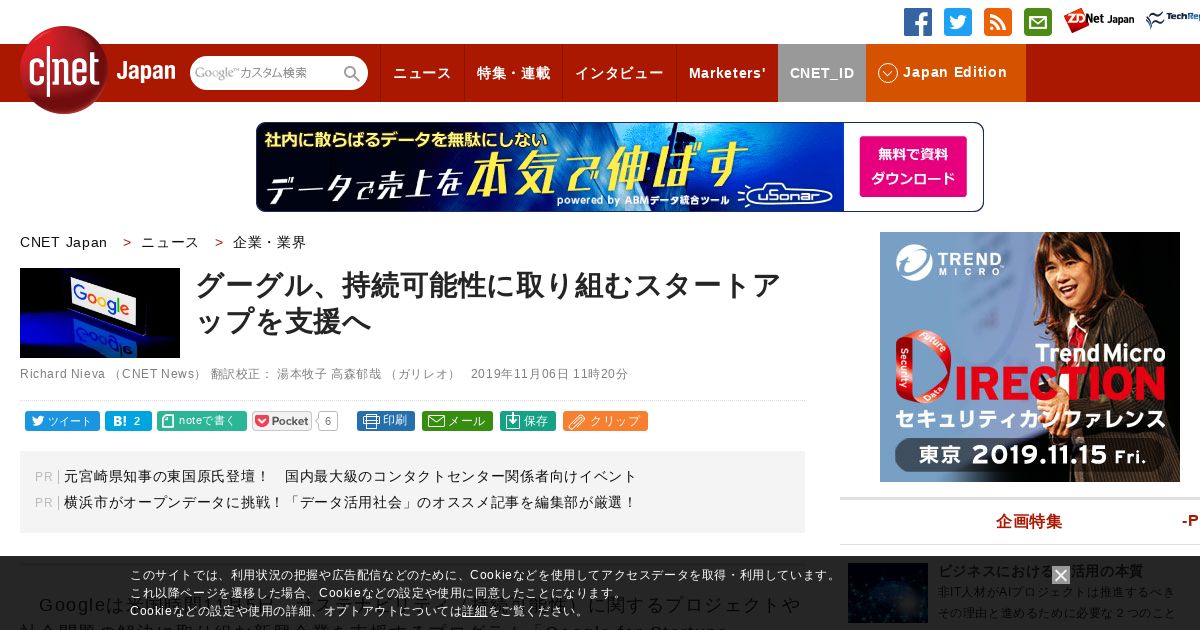Click the author name Richard Nieva

click(63, 374)
